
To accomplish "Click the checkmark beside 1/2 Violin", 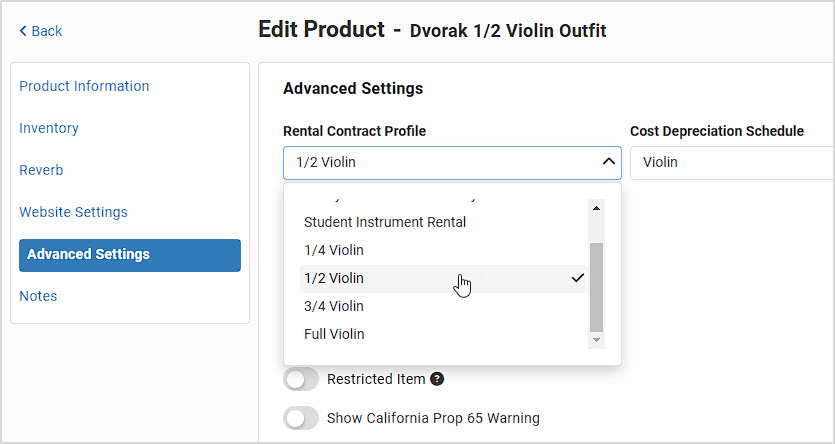I will [577, 278].
